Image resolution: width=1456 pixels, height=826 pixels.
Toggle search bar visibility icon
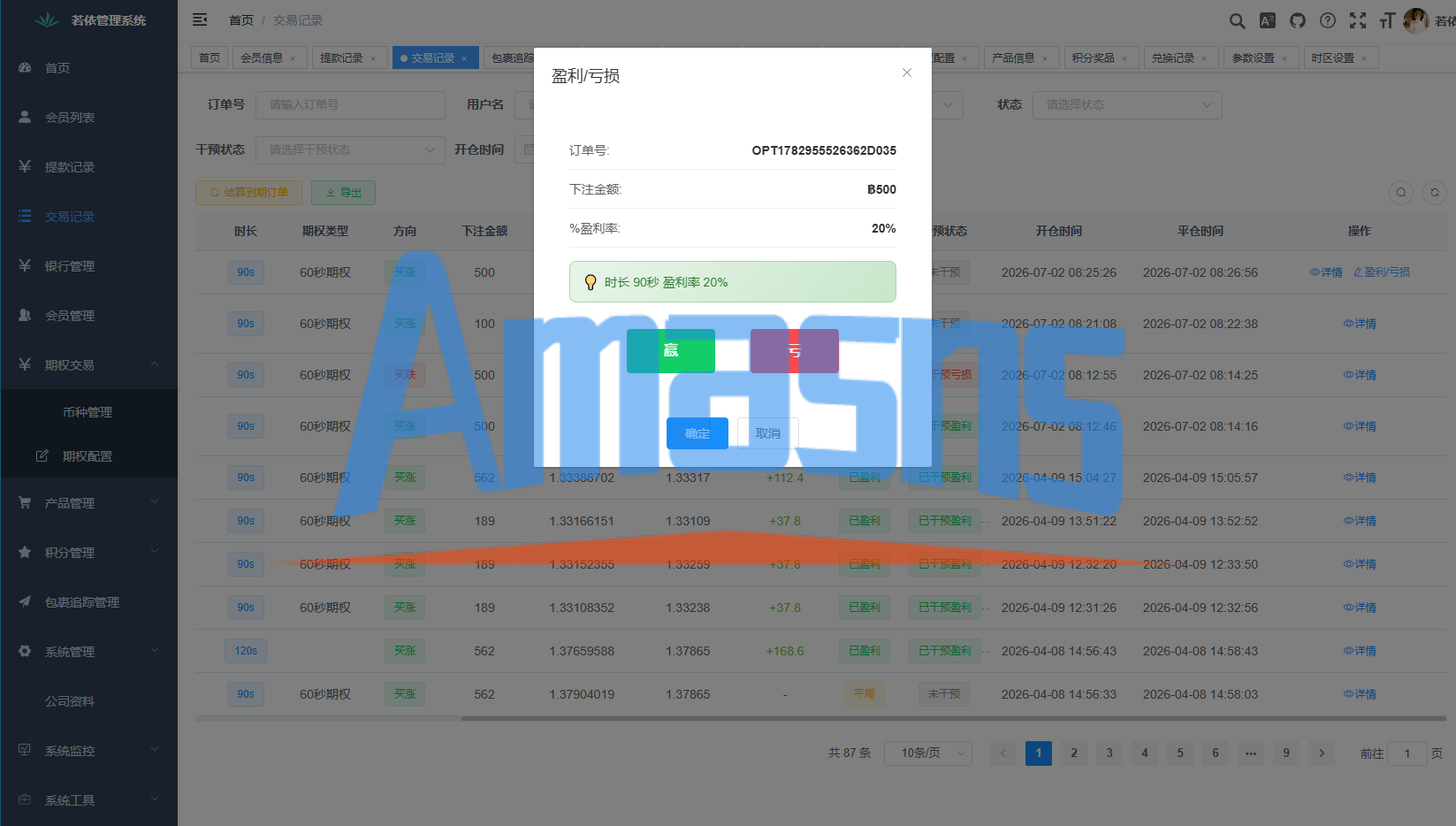click(x=1401, y=192)
